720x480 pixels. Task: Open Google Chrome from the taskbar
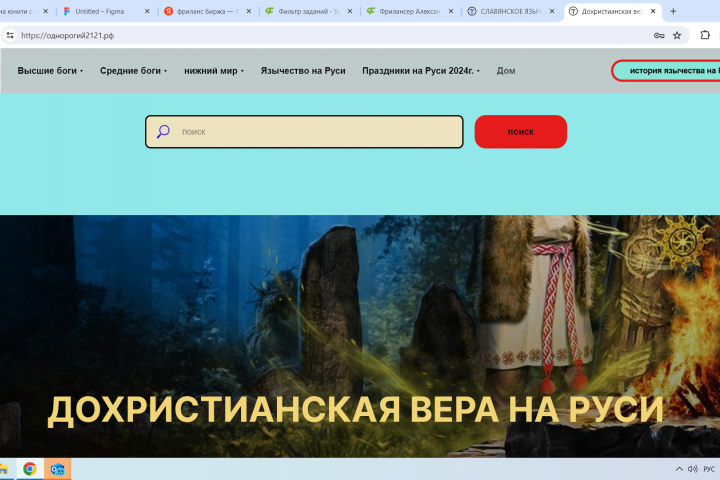pyautogui.click(x=30, y=469)
